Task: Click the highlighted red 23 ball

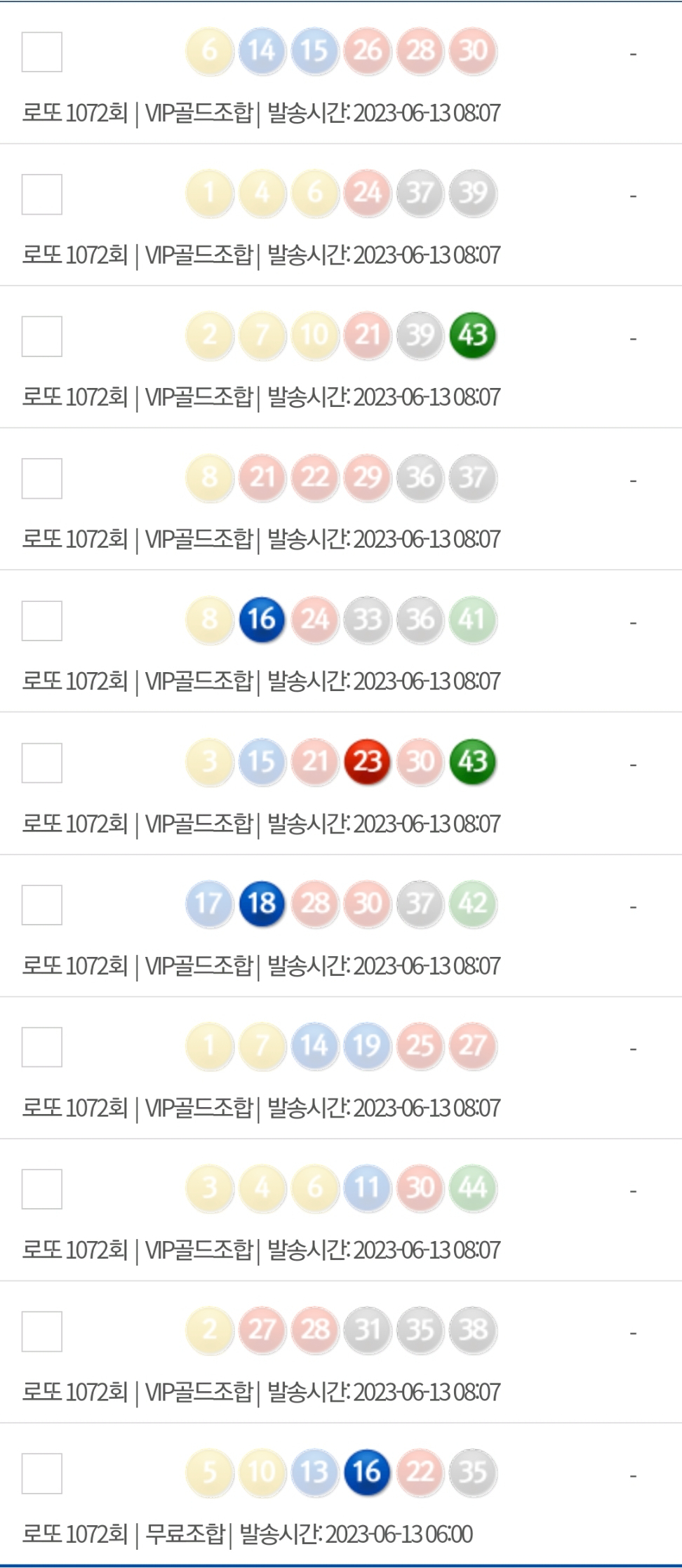Action: tap(367, 762)
